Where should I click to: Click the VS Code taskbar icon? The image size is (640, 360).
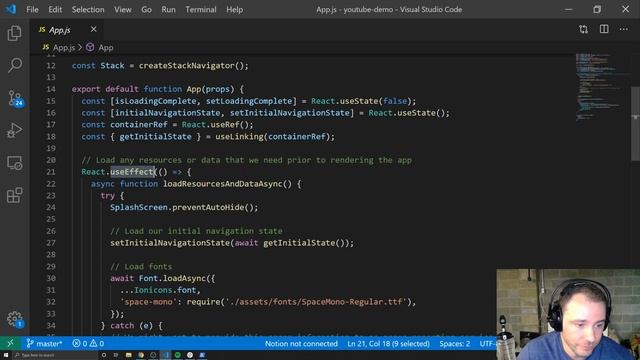pyautogui.click(x=165, y=355)
